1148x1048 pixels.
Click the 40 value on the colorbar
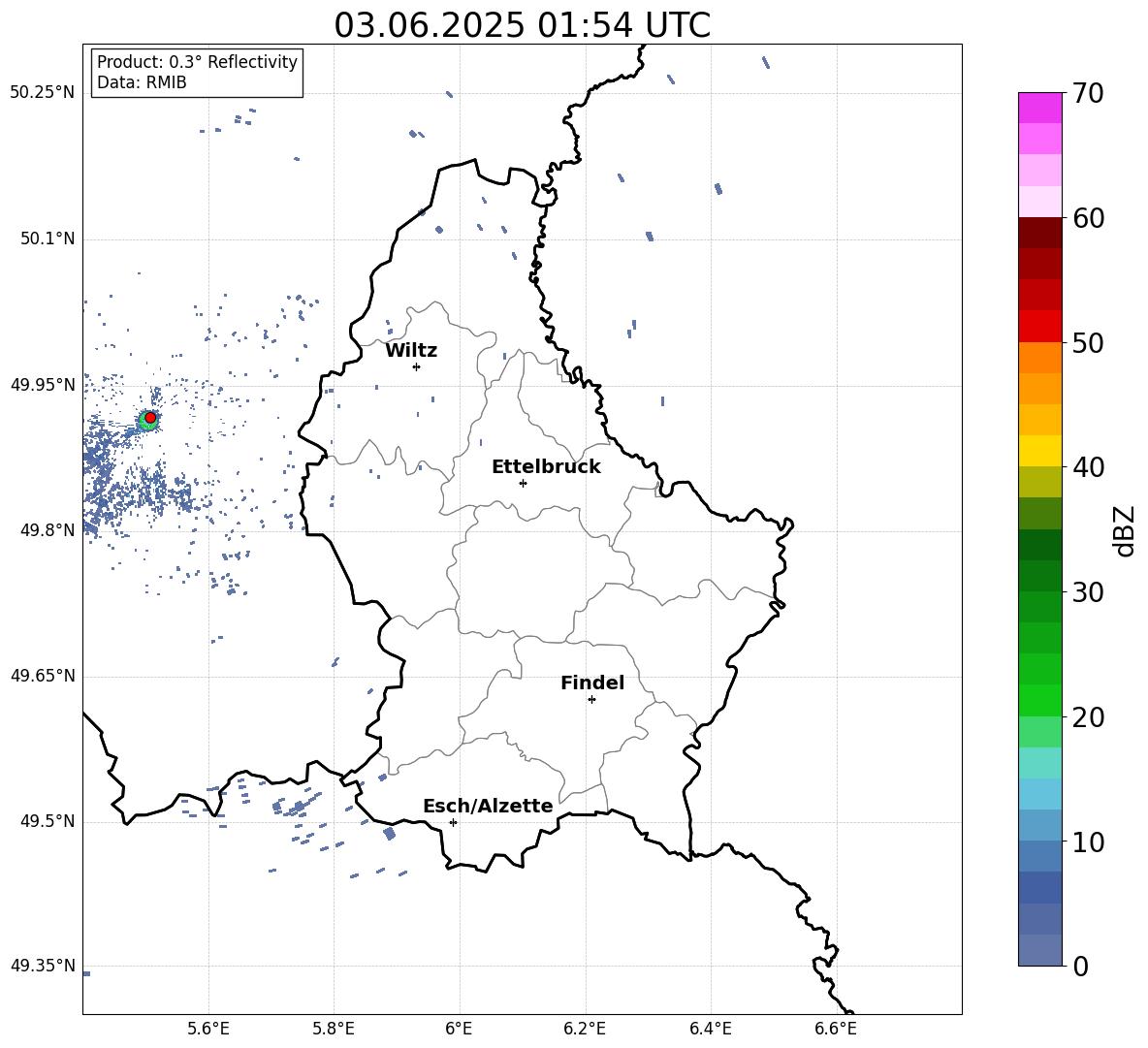point(1088,467)
